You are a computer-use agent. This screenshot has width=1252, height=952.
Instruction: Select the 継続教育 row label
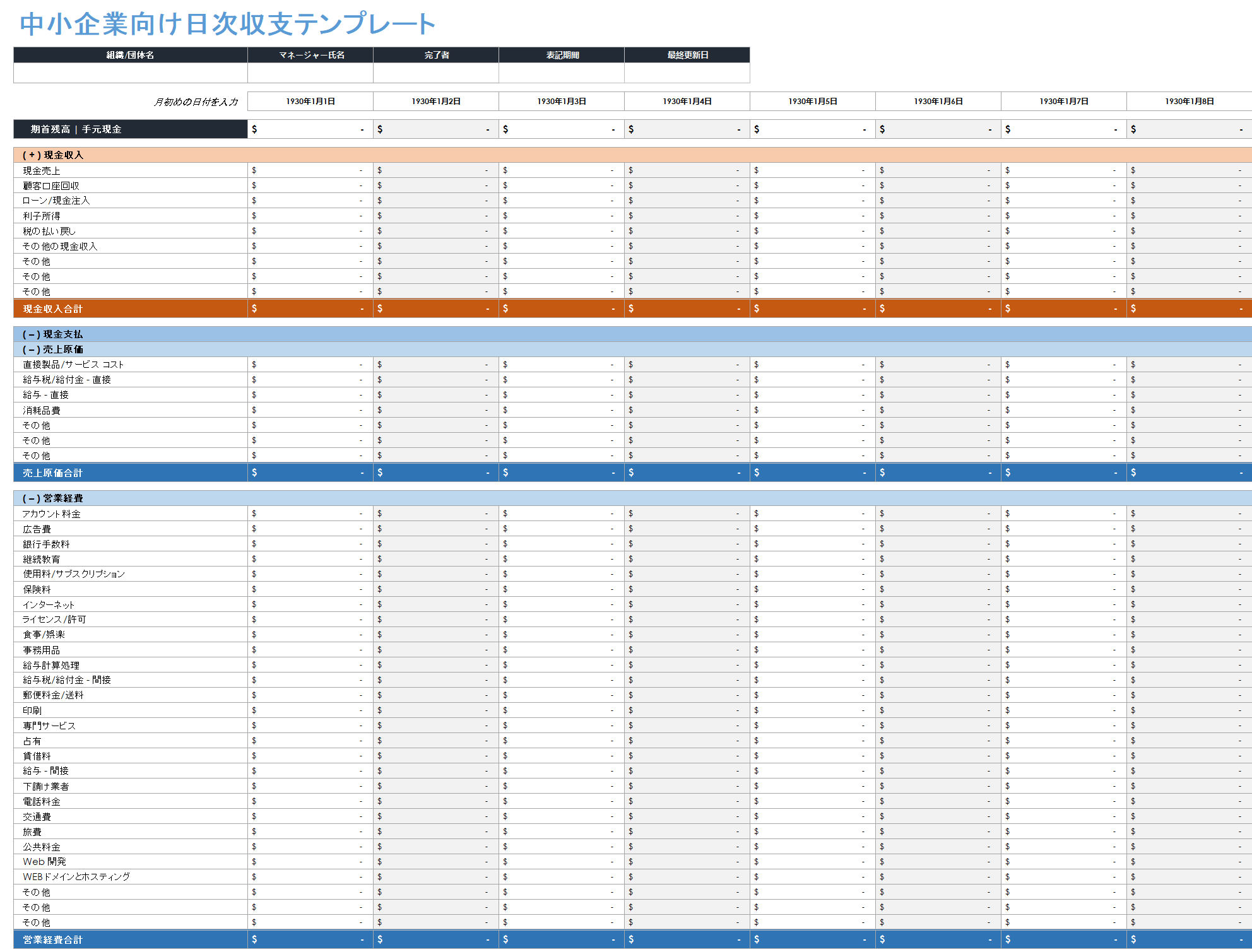tap(131, 559)
